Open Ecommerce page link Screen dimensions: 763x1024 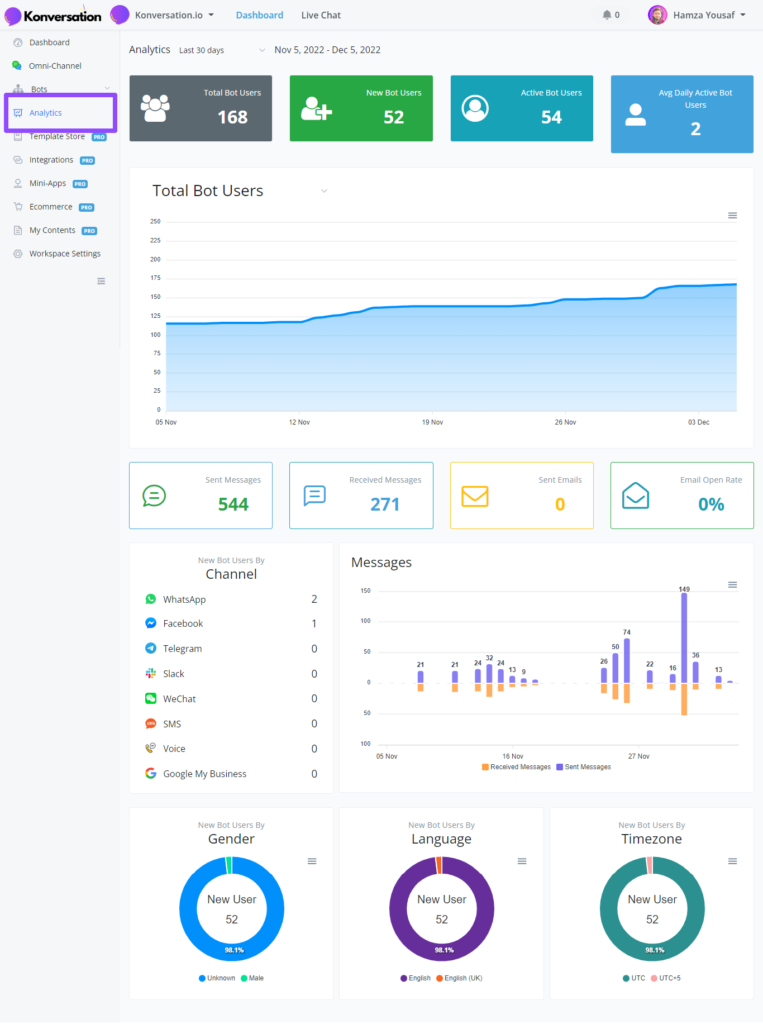(50, 207)
